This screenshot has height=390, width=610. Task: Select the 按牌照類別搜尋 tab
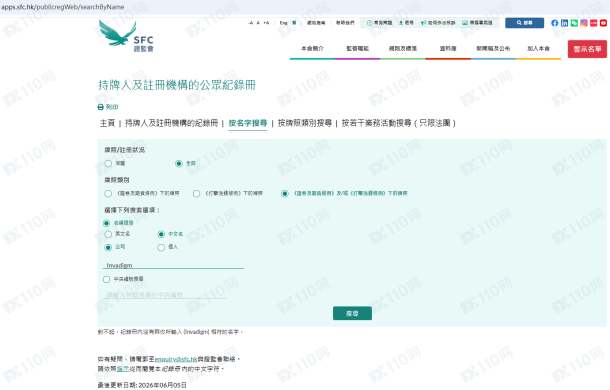(x=305, y=123)
